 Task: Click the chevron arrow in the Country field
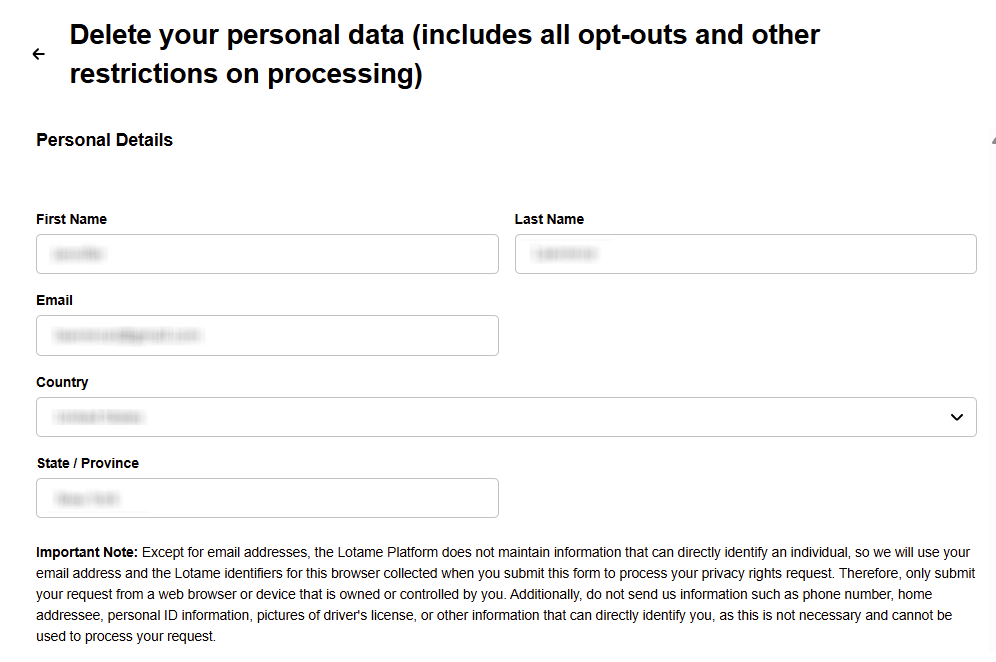957,417
